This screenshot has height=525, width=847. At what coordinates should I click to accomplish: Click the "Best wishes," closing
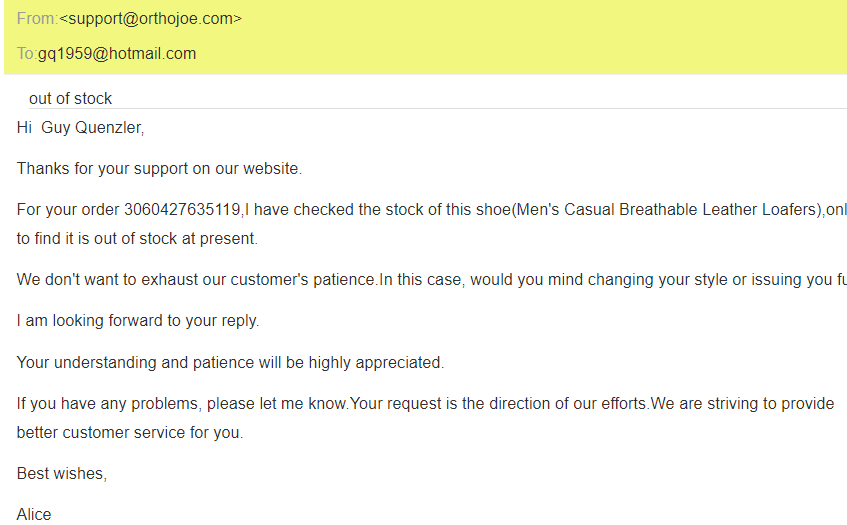(62, 473)
